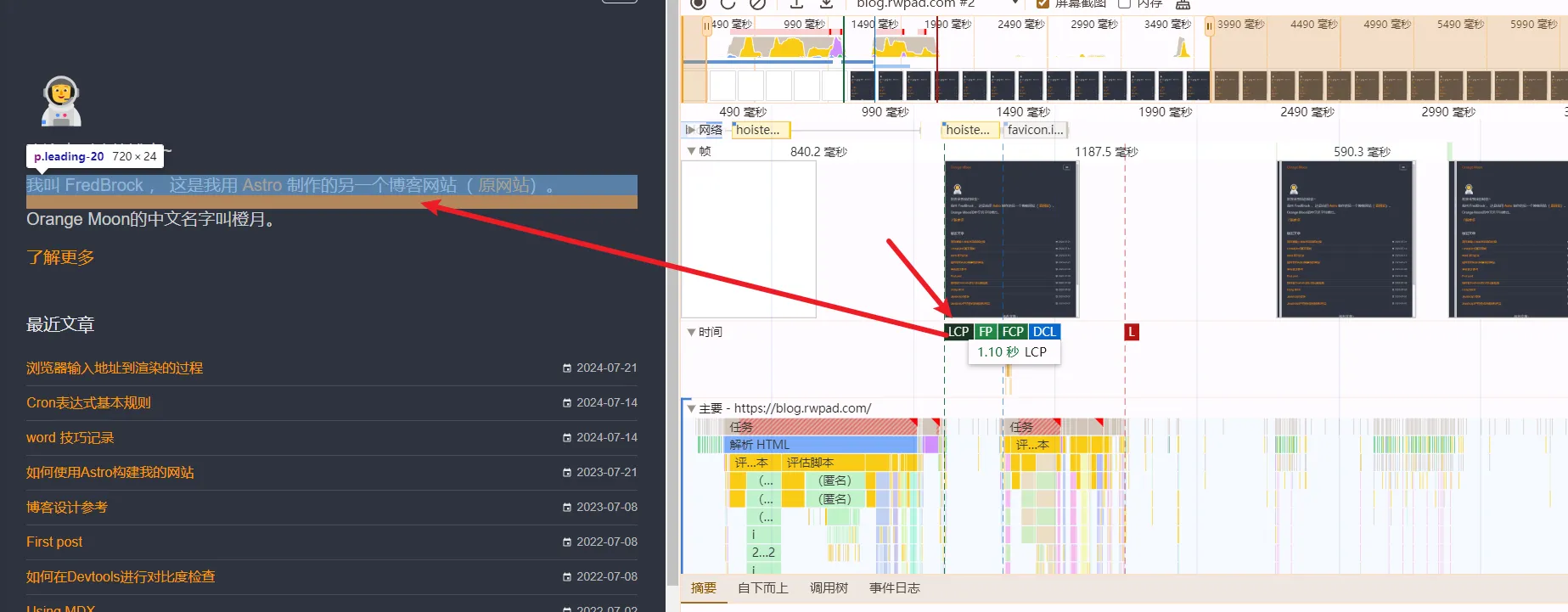
Task: Select the second hoiste... network request
Action: tap(971, 130)
